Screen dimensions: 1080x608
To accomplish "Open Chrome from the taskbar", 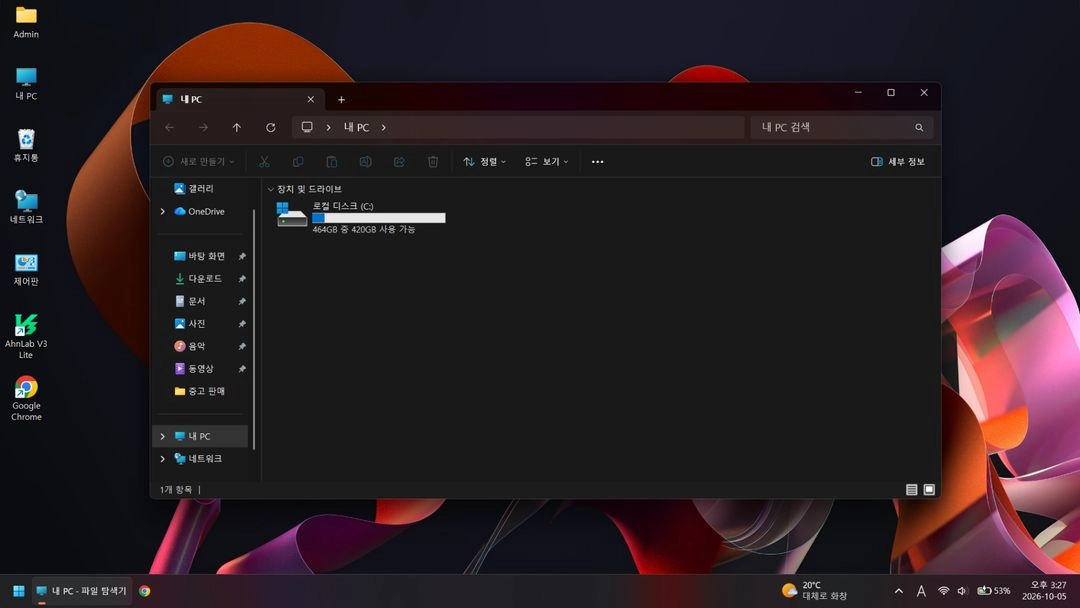I will pyautogui.click(x=145, y=591).
